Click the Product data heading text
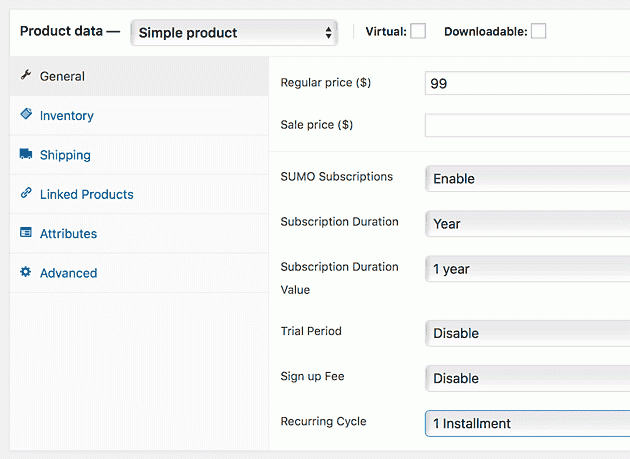630x459 pixels. tap(61, 31)
